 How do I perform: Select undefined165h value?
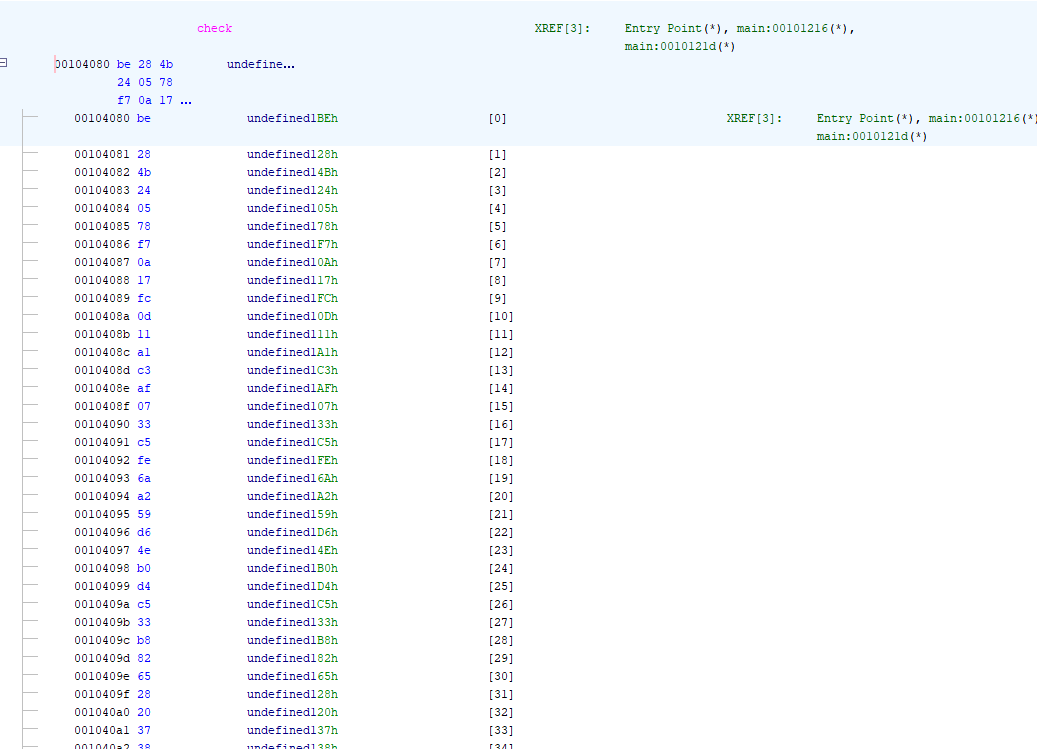(x=292, y=675)
